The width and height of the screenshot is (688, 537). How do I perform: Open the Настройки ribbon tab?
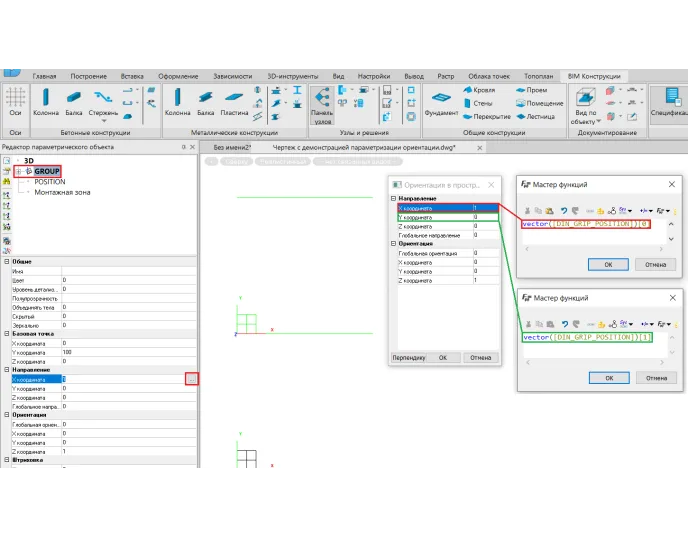pyautogui.click(x=373, y=76)
